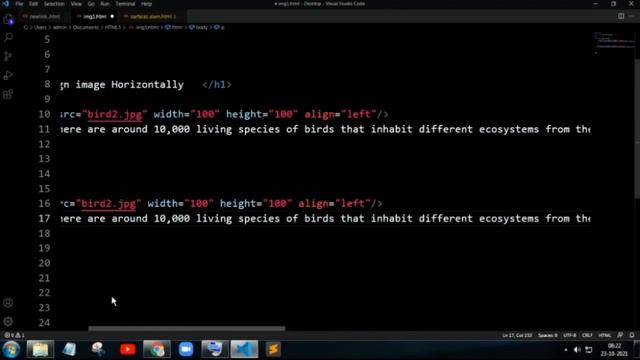The image size is (640, 360).
Task: Switch to the first editor tab newlink.html
Action: click(44, 16)
